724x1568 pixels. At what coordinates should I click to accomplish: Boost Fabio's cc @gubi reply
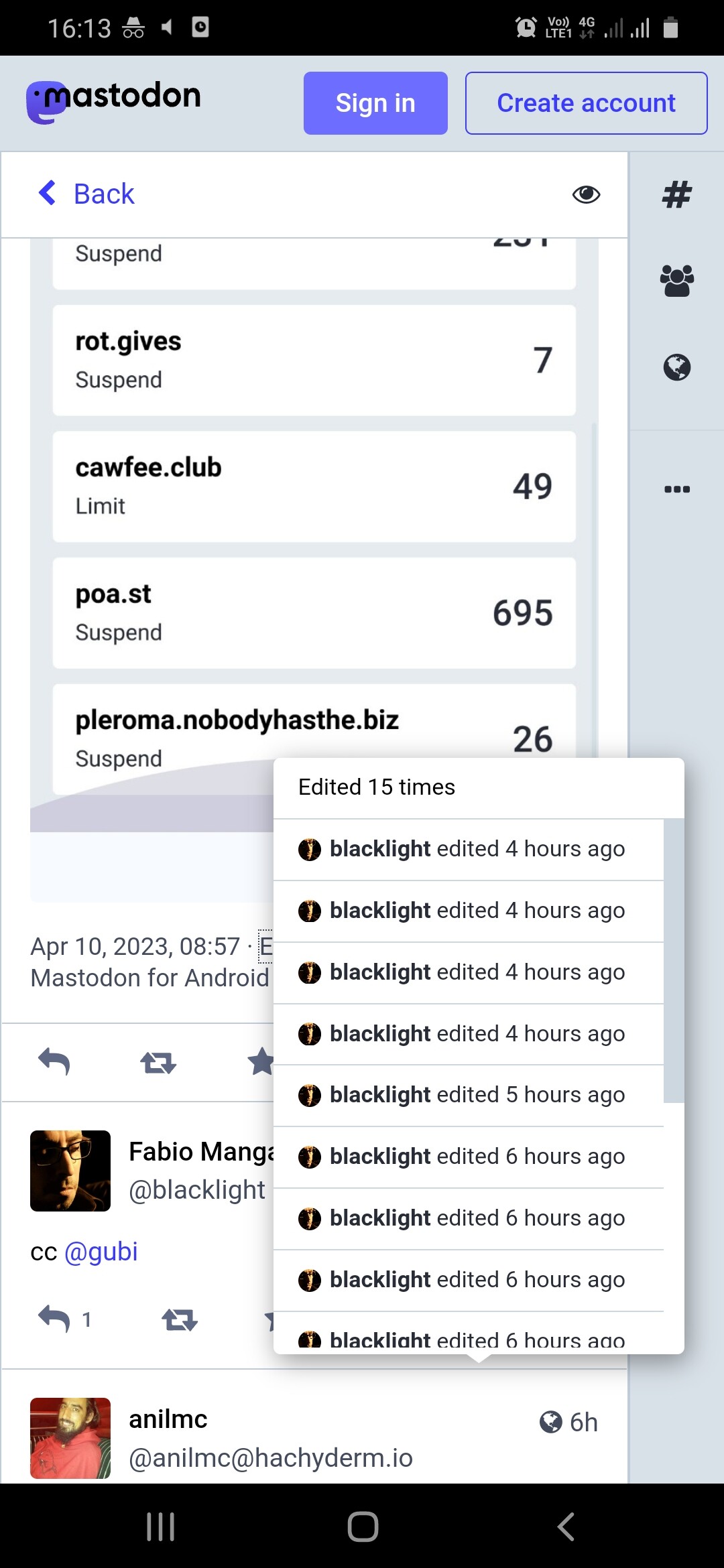(x=180, y=1320)
